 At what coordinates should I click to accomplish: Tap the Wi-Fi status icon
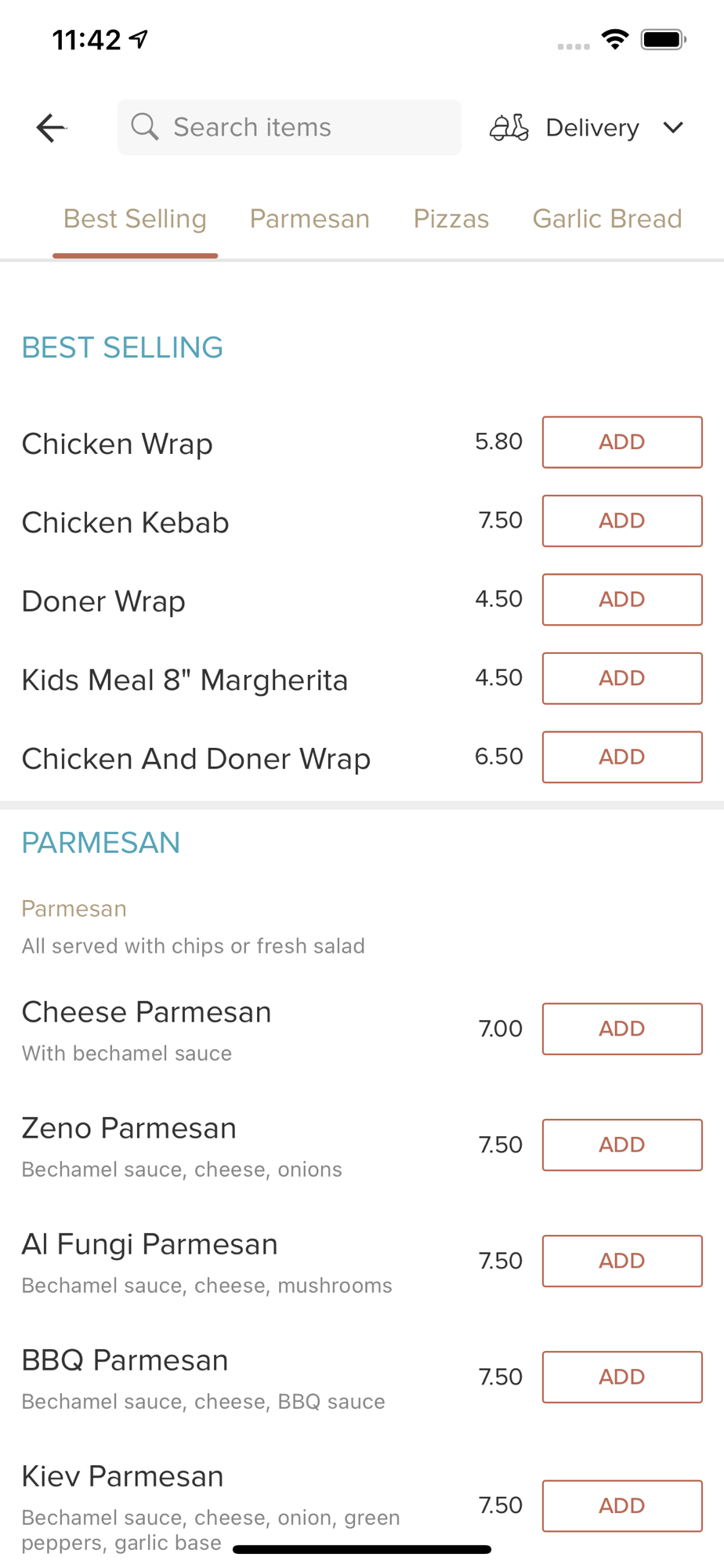click(x=616, y=39)
